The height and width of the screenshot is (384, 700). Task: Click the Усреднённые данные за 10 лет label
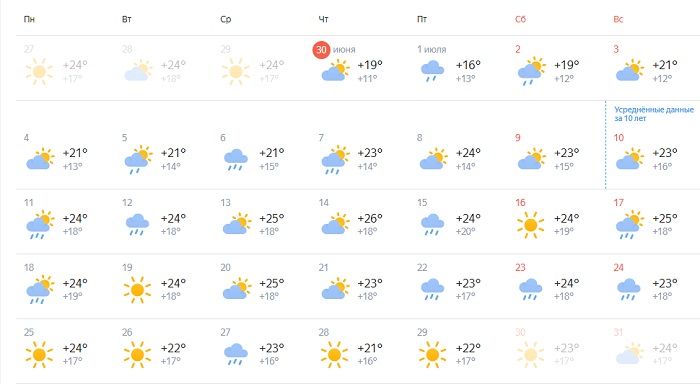point(654,114)
